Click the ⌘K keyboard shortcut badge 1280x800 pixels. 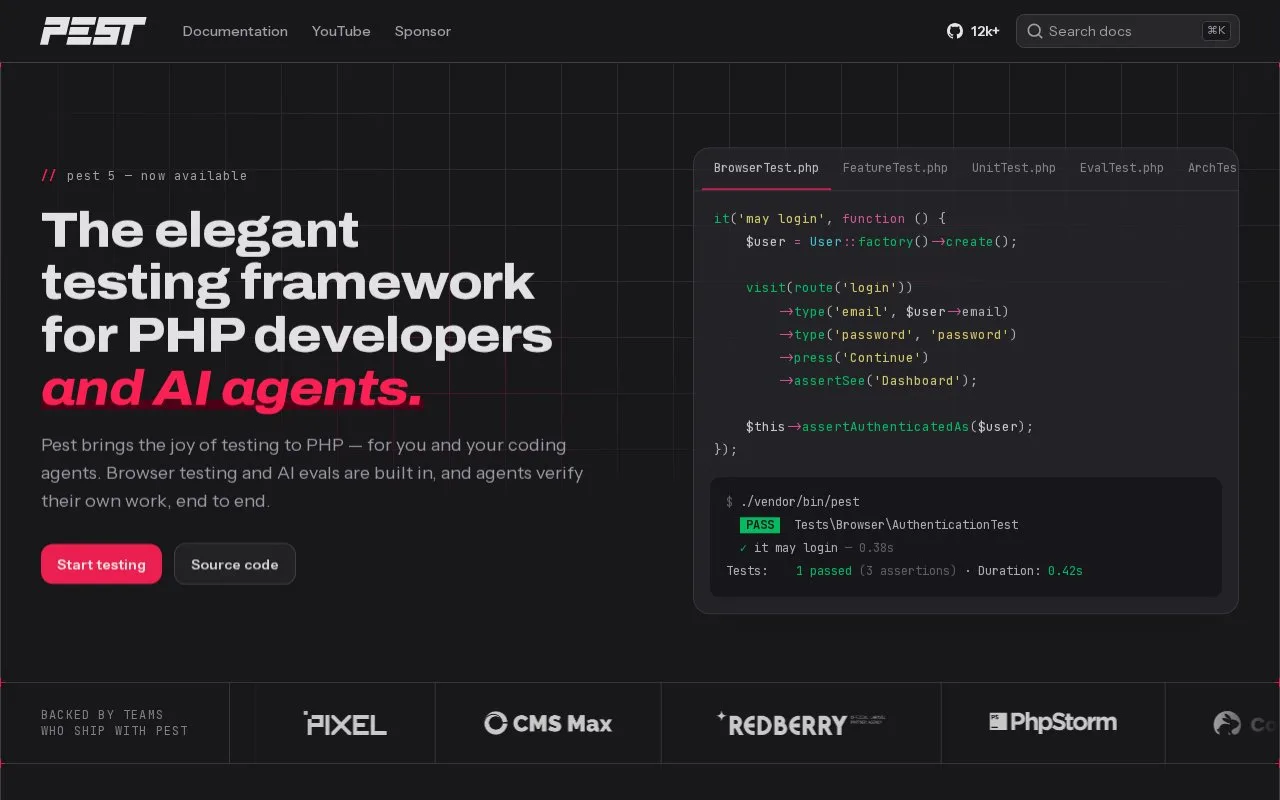point(1216,31)
